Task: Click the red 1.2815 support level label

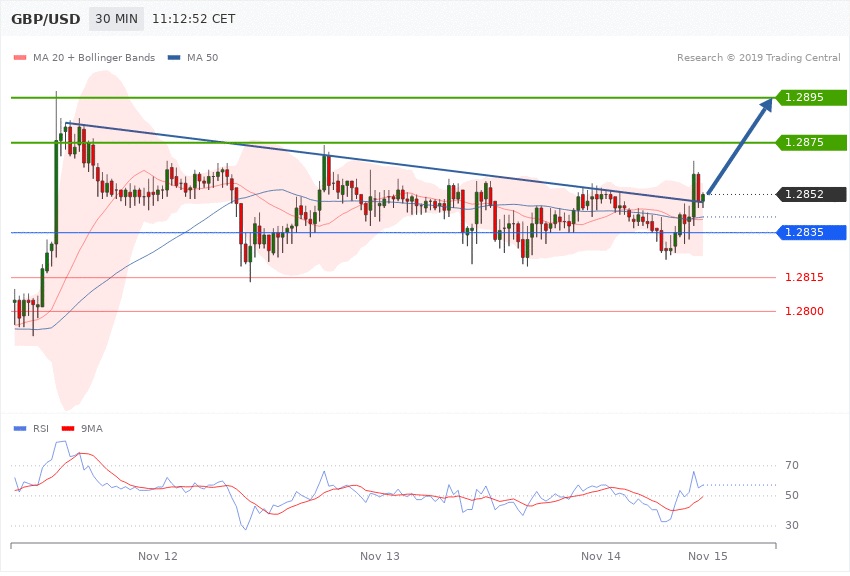Action: 804,277
